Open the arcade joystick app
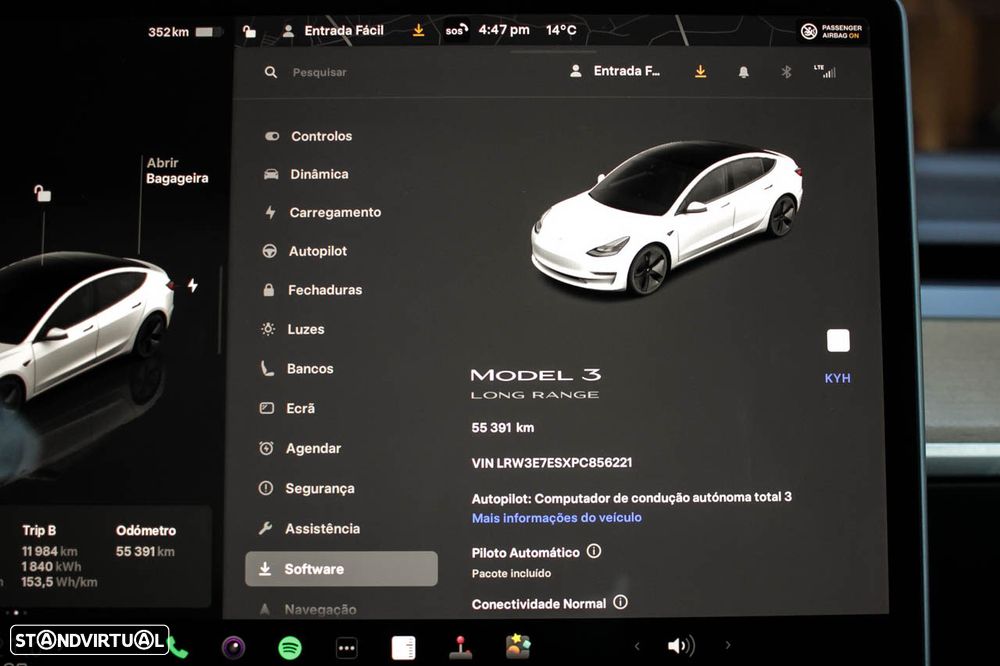 tap(460, 647)
